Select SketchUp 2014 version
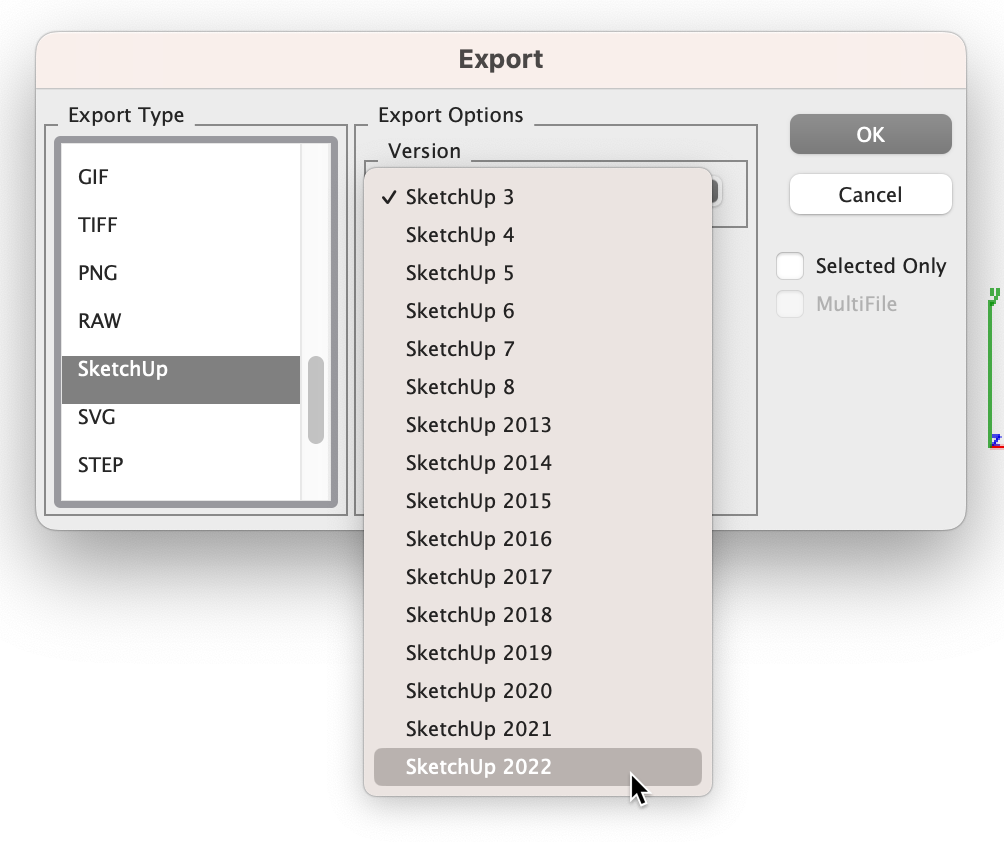The image size is (1004, 854). tap(538, 463)
